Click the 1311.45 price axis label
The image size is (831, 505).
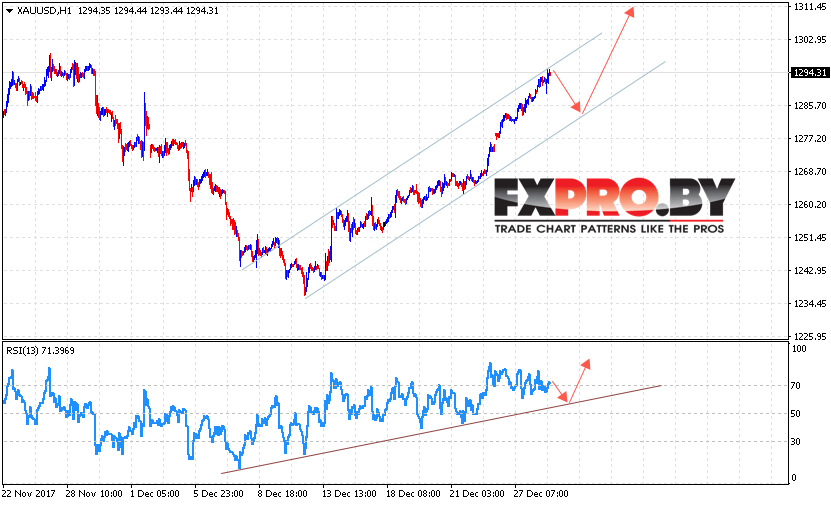[x=809, y=7]
